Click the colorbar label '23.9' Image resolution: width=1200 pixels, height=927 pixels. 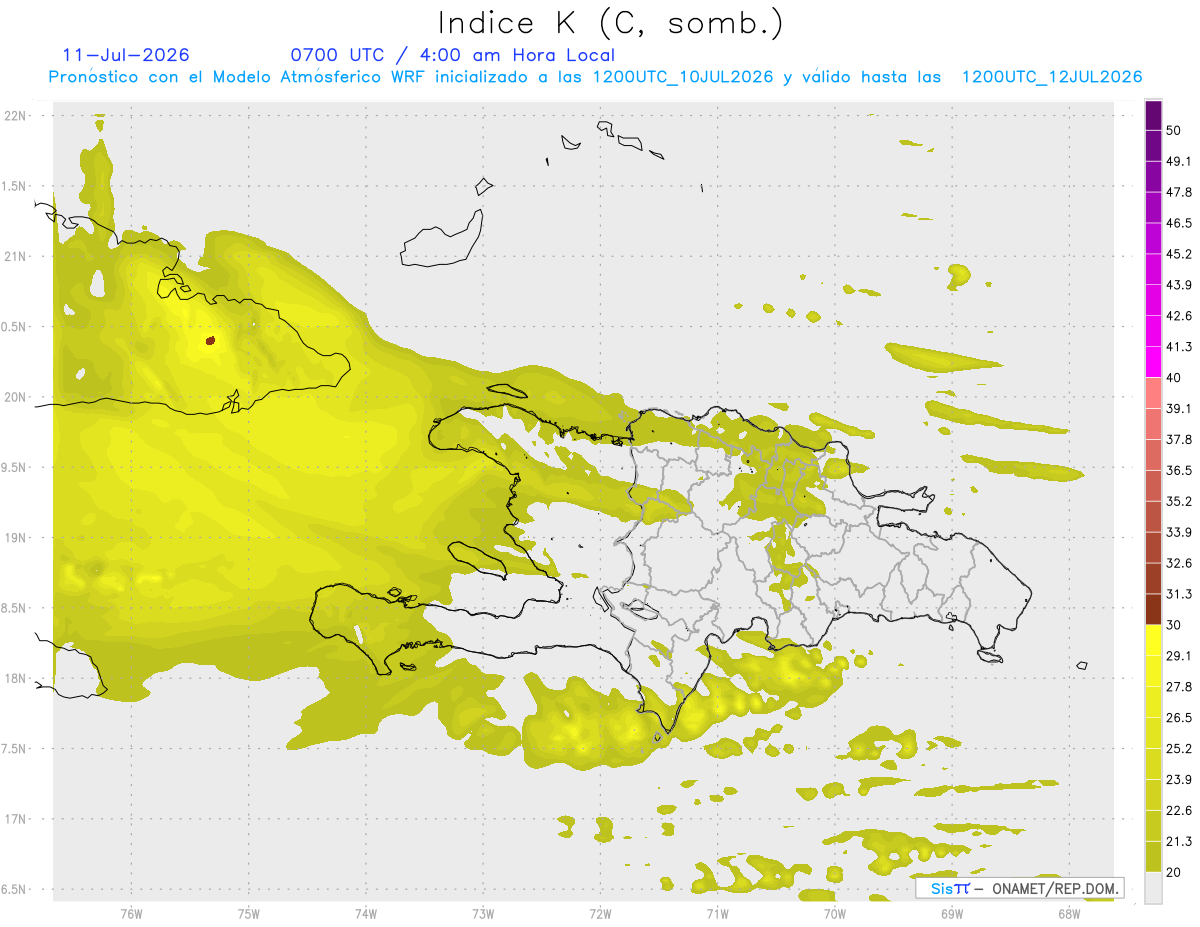(x=1179, y=779)
